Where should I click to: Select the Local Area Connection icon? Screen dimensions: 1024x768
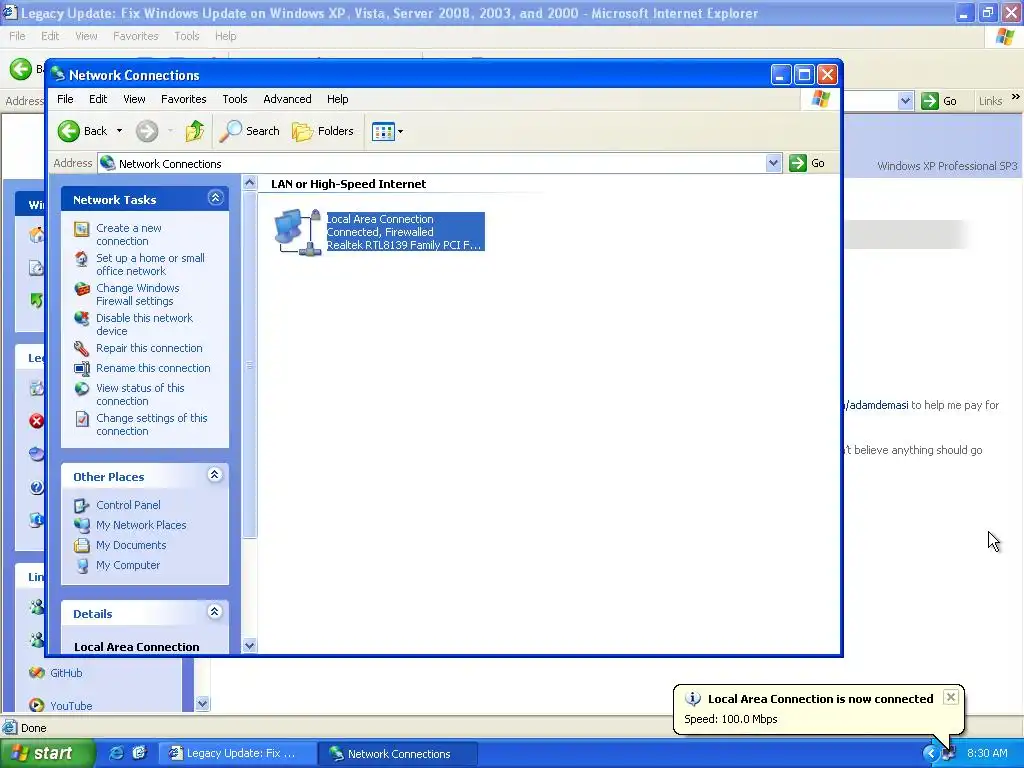pos(298,232)
